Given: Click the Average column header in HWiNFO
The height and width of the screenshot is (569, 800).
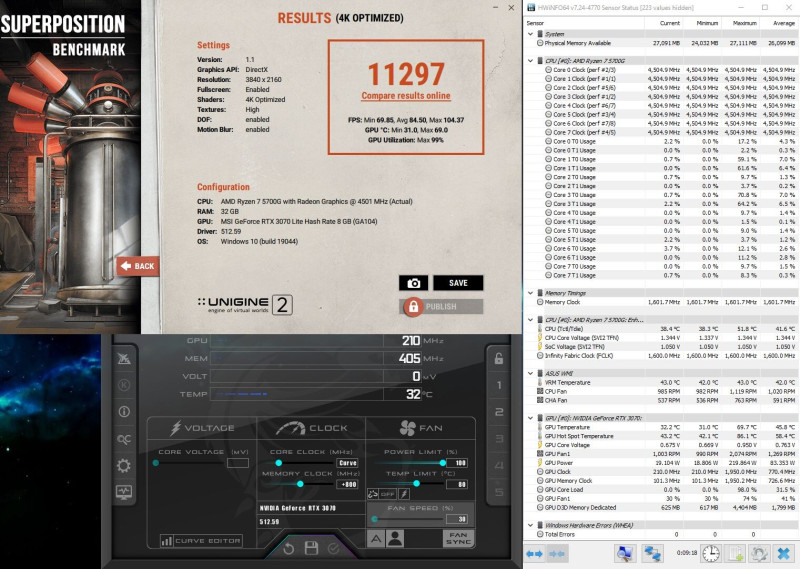Looking at the screenshot, I should tap(779, 23).
